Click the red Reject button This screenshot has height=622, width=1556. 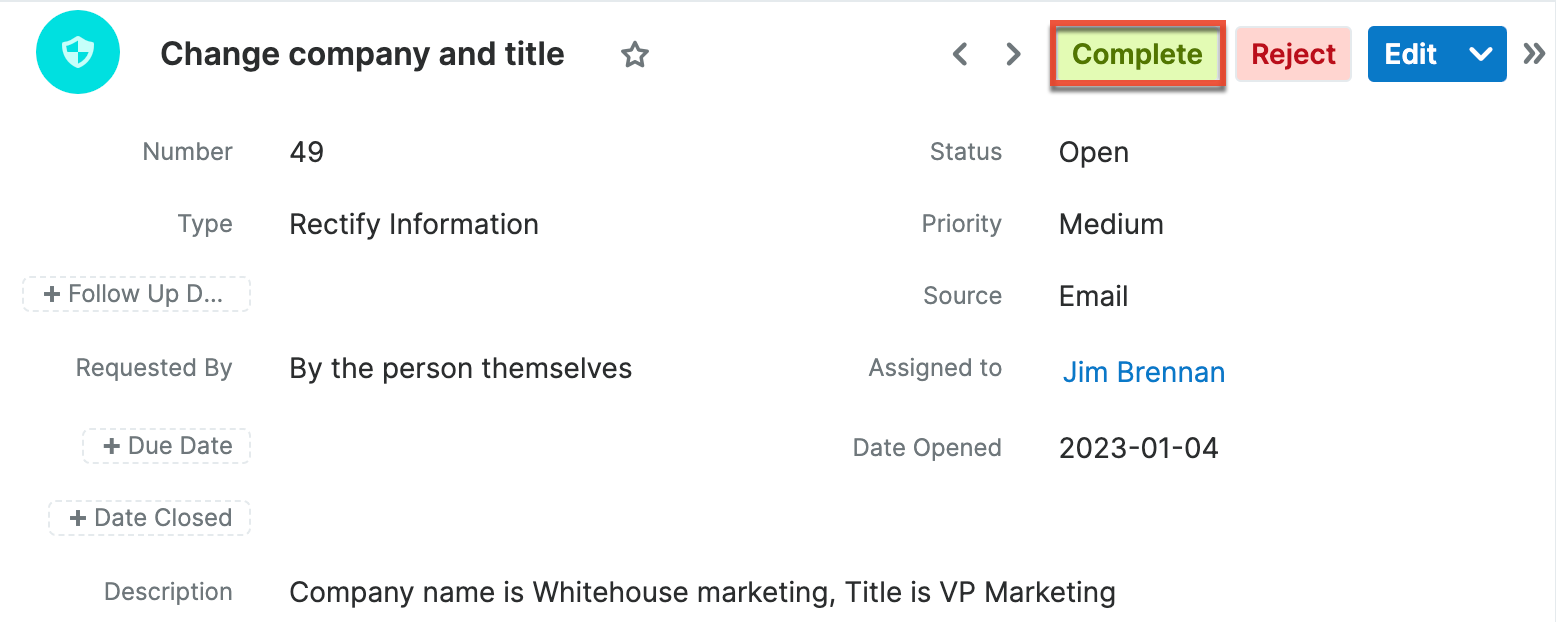pyautogui.click(x=1293, y=54)
